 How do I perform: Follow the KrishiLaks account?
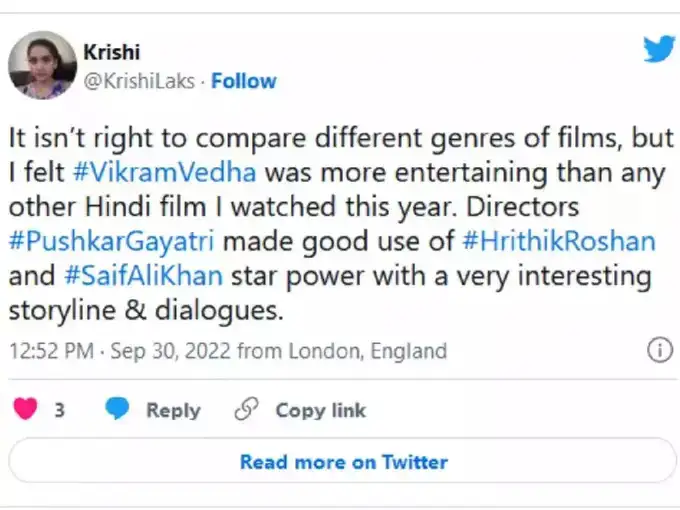click(x=244, y=80)
